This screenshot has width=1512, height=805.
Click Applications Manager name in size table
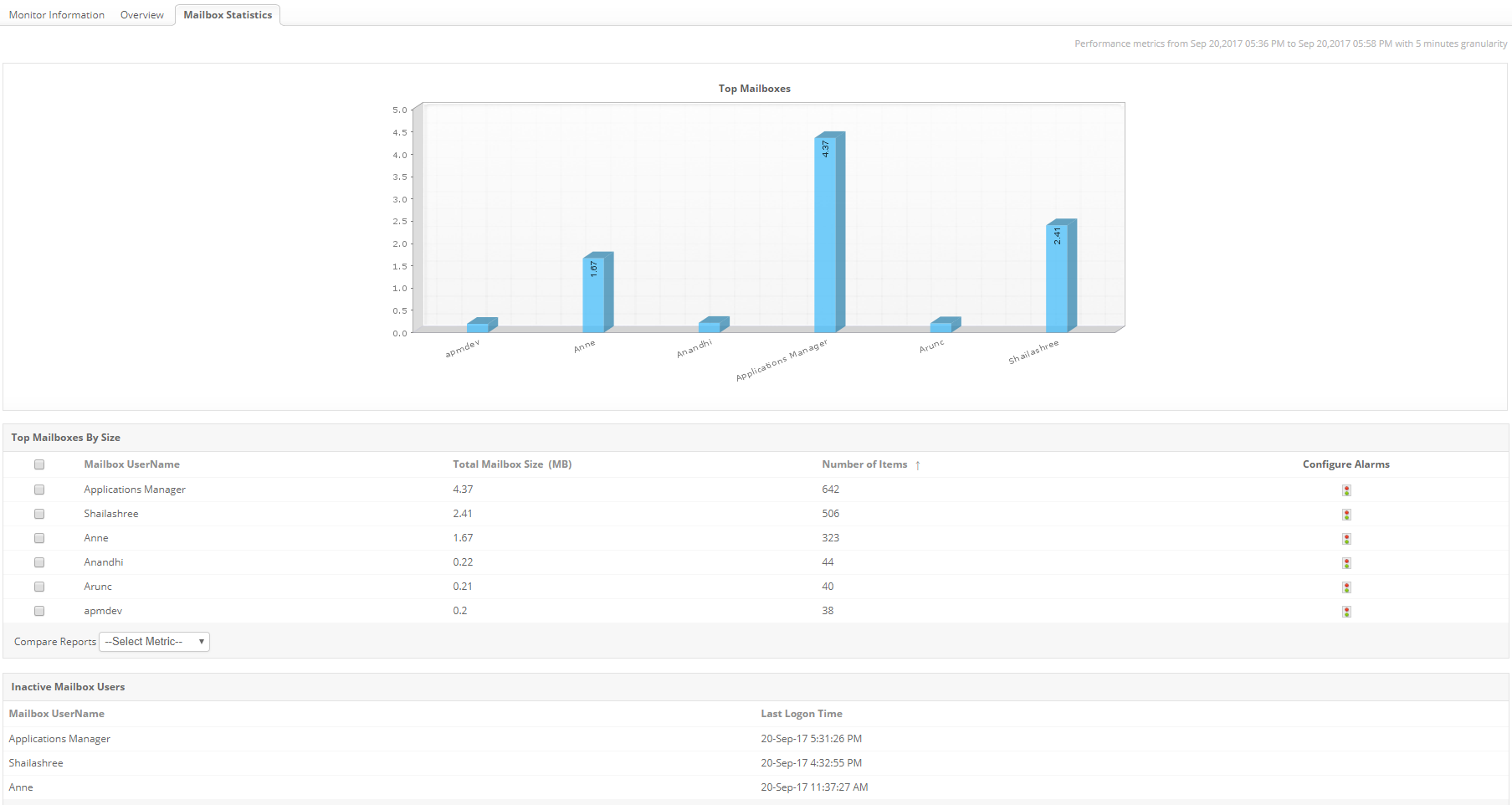click(x=135, y=490)
